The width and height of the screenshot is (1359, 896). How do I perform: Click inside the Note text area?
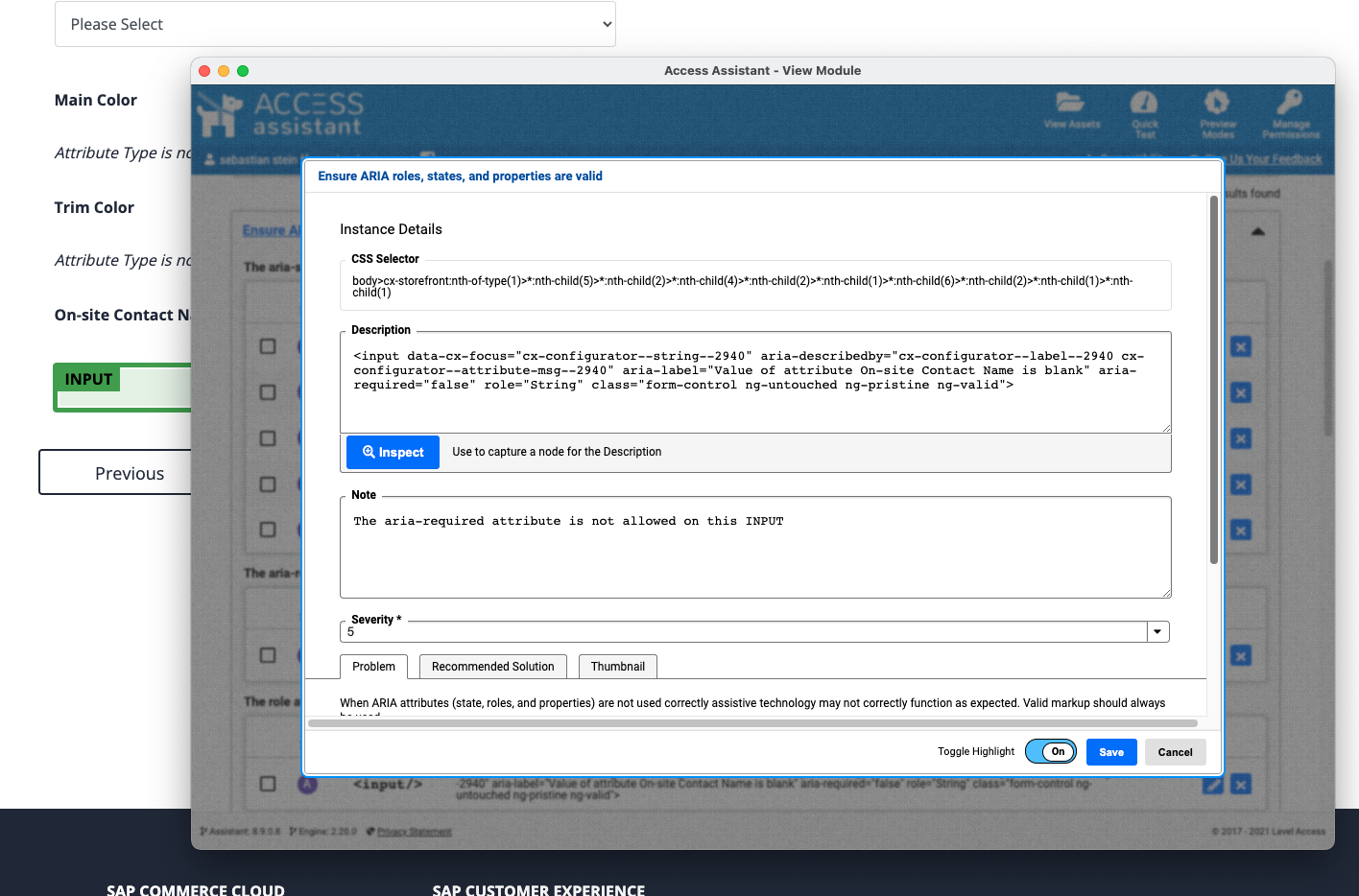click(755, 547)
